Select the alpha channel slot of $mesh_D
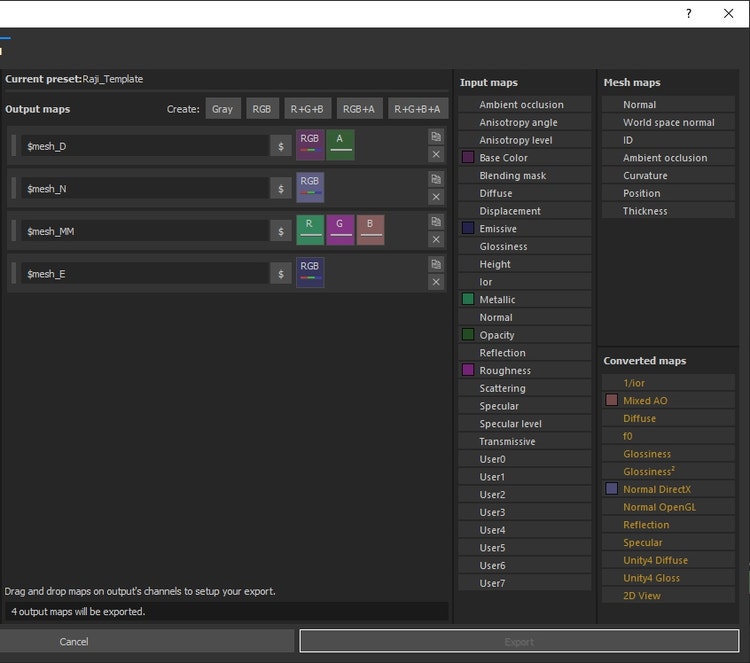 [x=340, y=145]
